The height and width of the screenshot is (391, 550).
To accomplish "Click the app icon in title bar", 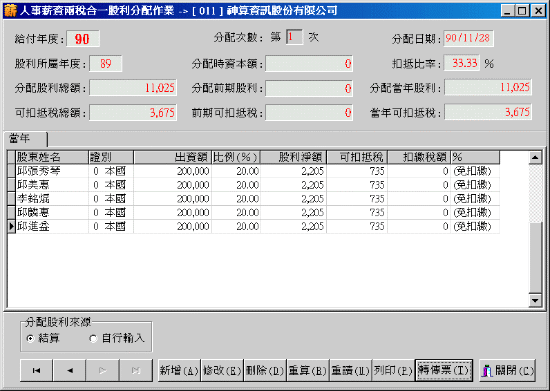I will pos(10,11).
